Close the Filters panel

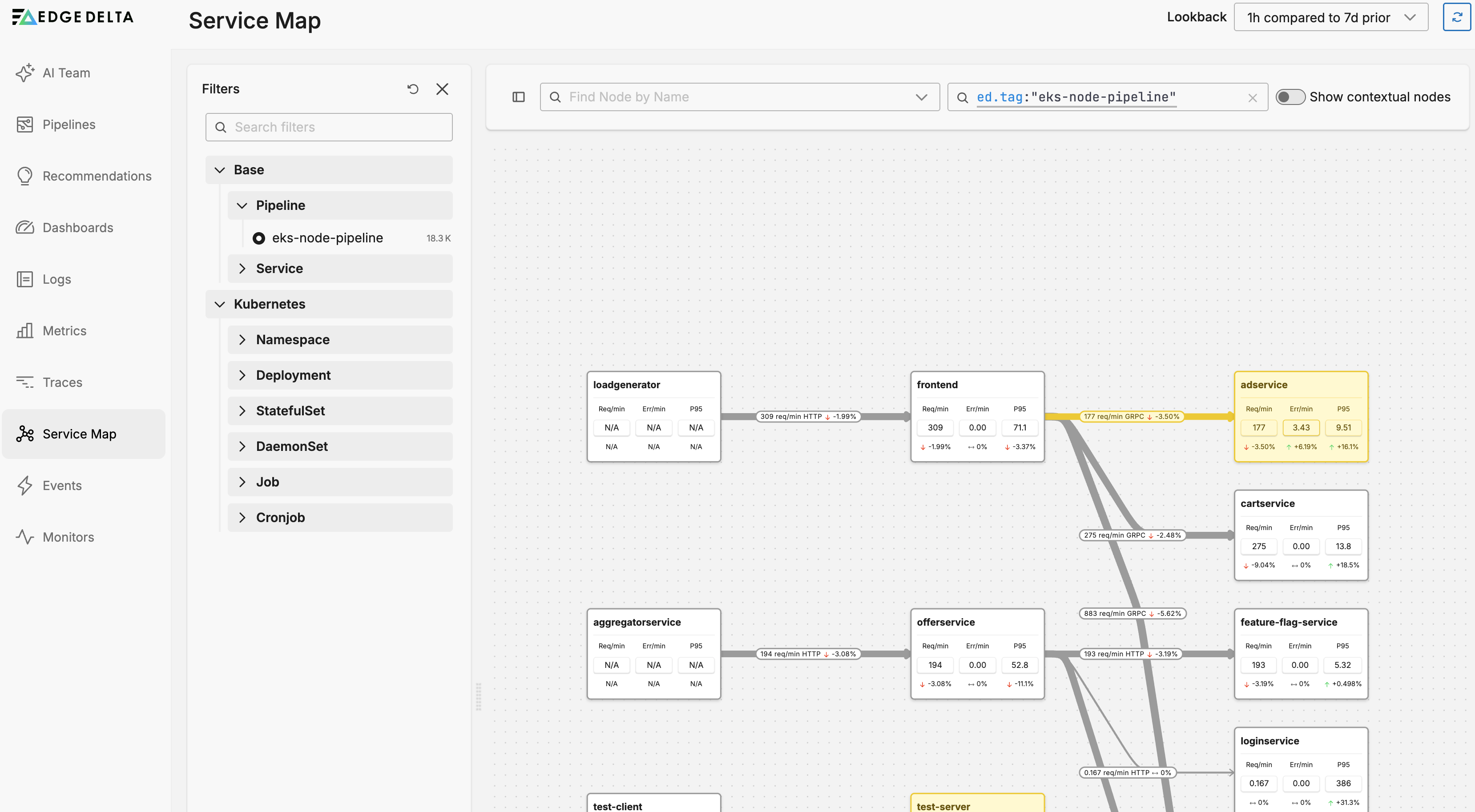pyautogui.click(x=442, y=88)
